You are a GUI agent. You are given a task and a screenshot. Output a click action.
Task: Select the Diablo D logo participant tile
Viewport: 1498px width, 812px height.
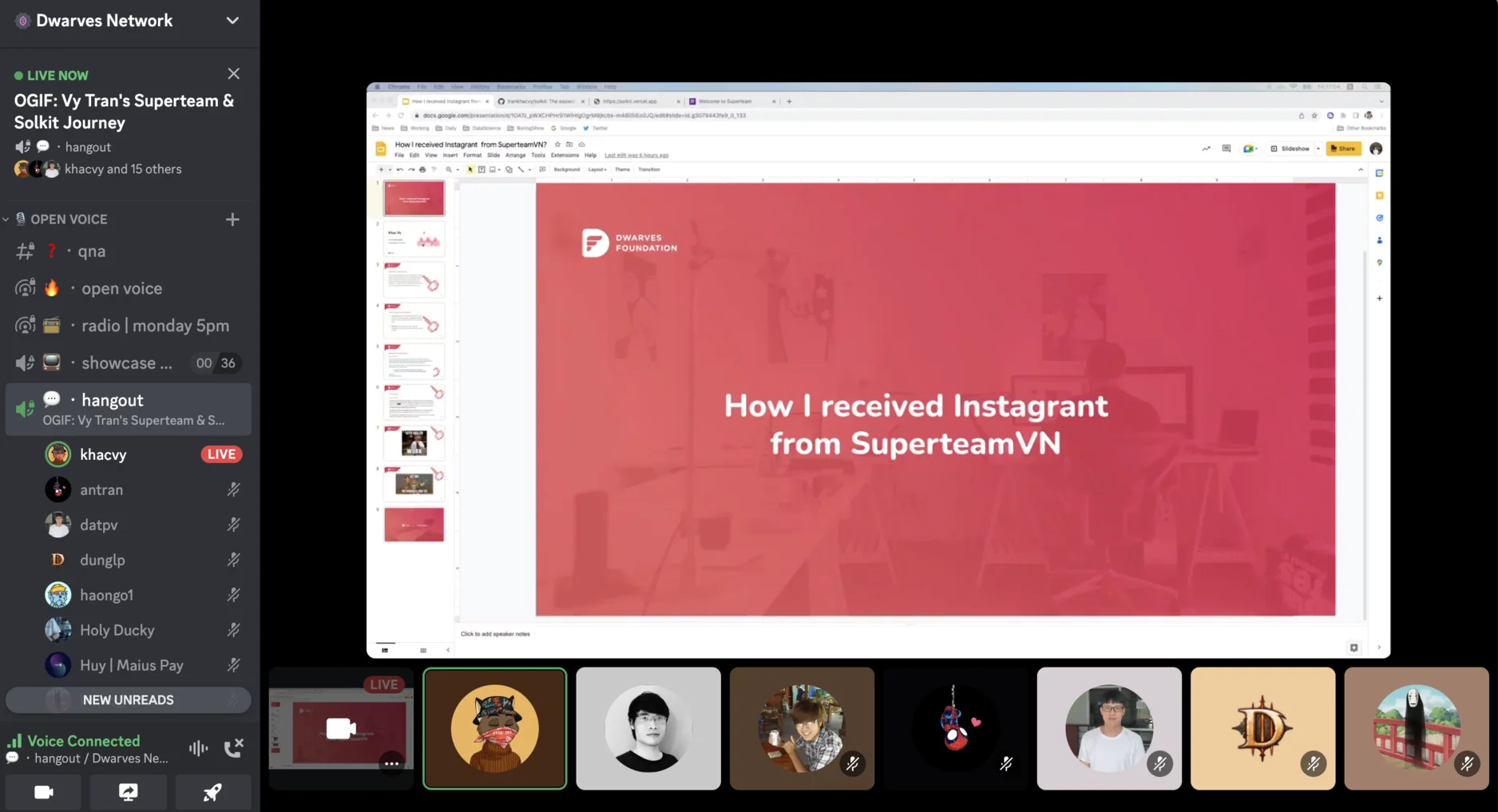1262,728
